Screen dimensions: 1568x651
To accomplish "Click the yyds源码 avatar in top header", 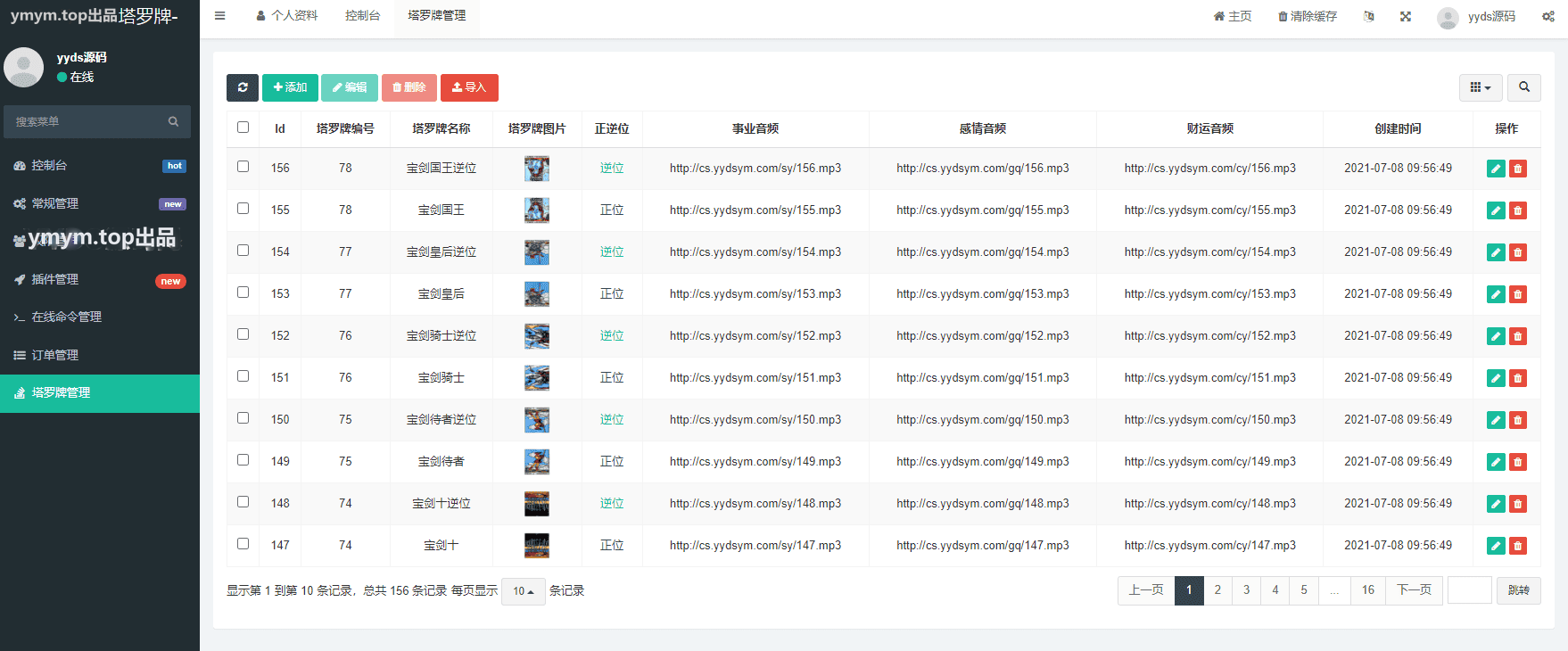I will click(1448, 17).
